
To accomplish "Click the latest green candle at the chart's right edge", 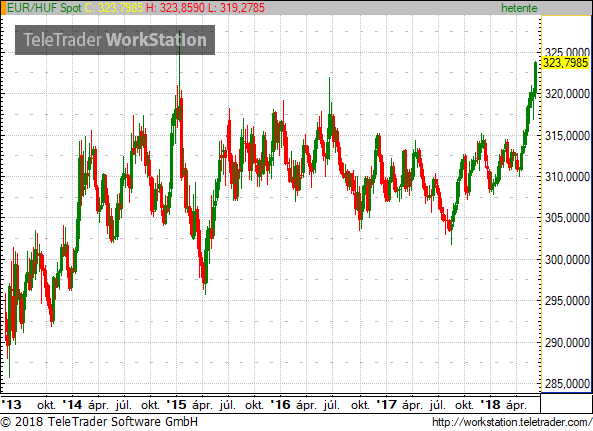I will pyautogui.click(x=536, y=79).
